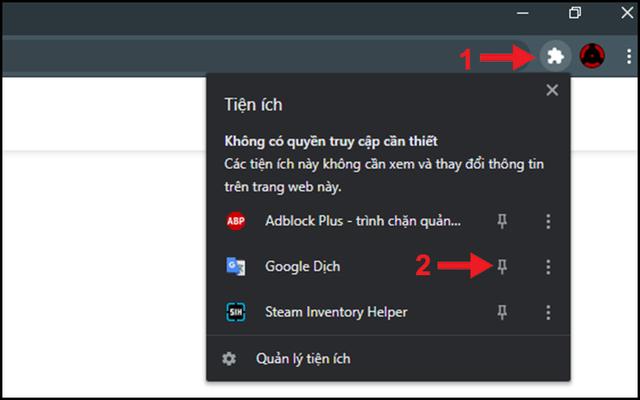Select the Google Dịch extension name
Screen dimensions: 640x400
[305, 267]
